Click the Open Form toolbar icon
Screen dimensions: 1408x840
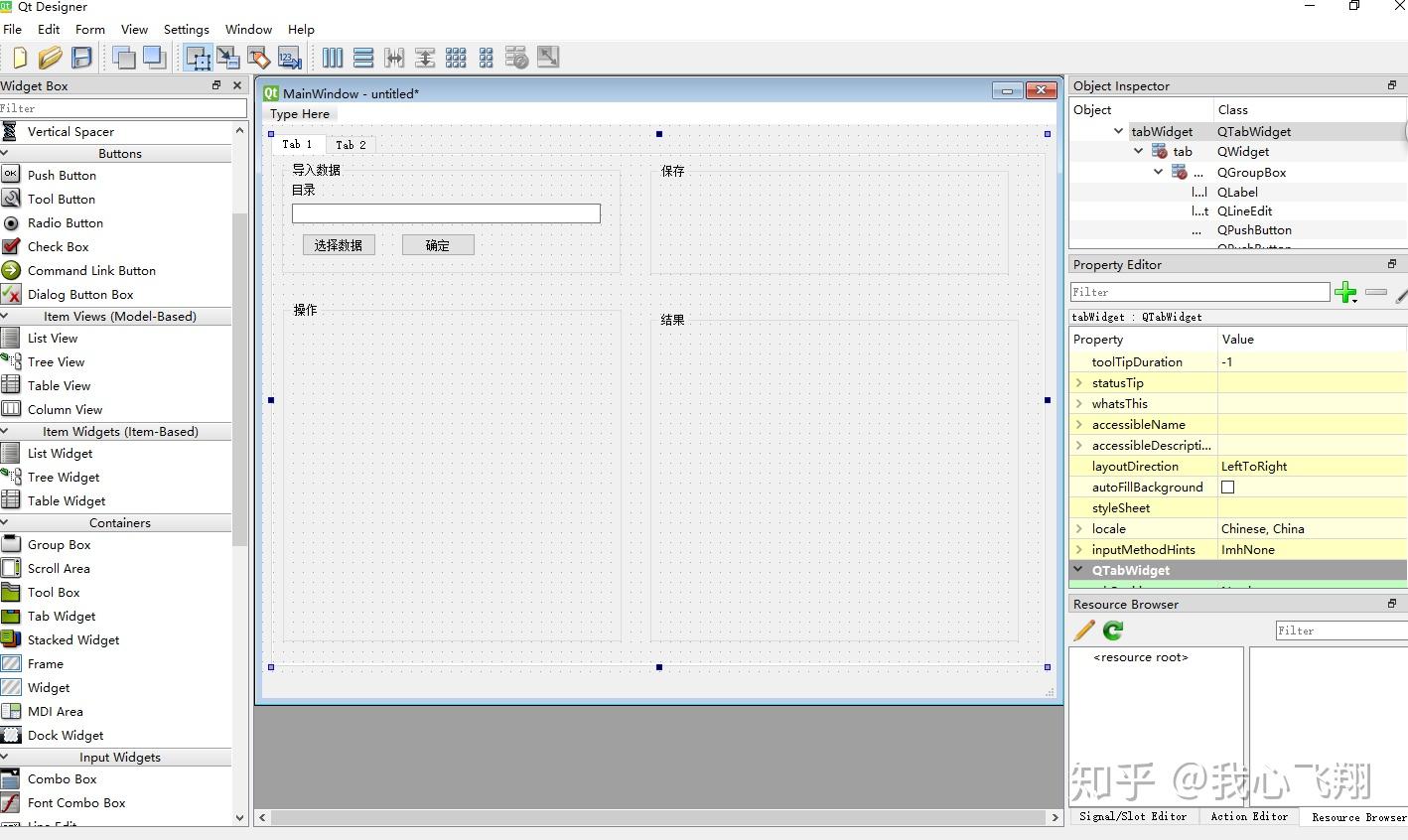(50, 57)
